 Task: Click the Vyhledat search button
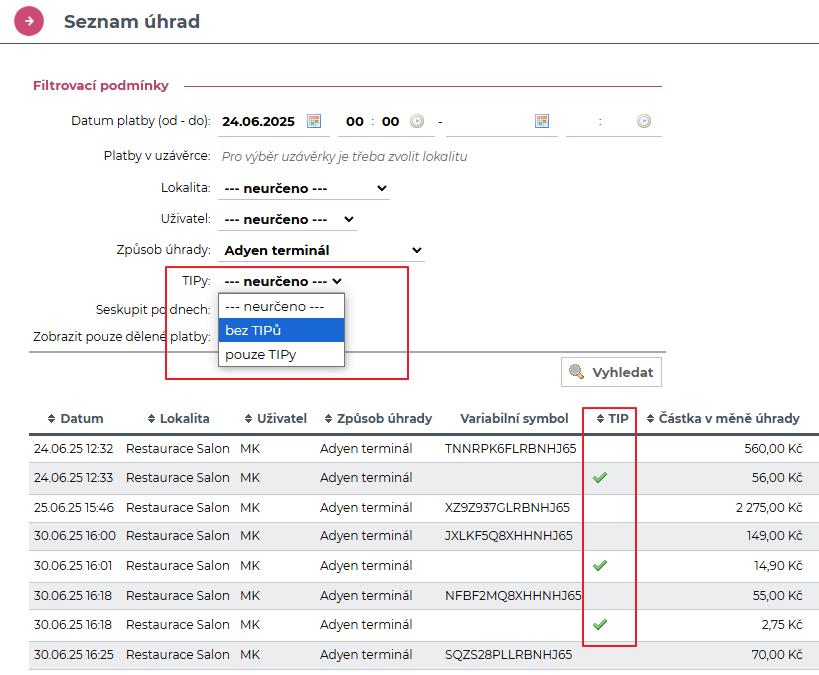coord(611,372)
